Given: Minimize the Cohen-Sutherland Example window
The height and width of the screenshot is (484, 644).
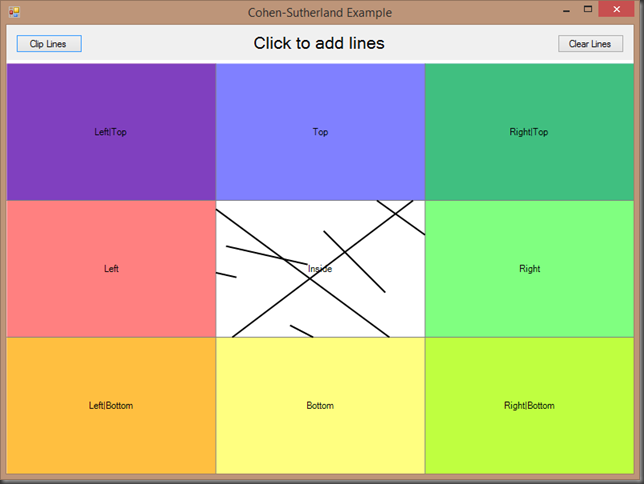Looking at the screenshot, I should tap(566, 10).
